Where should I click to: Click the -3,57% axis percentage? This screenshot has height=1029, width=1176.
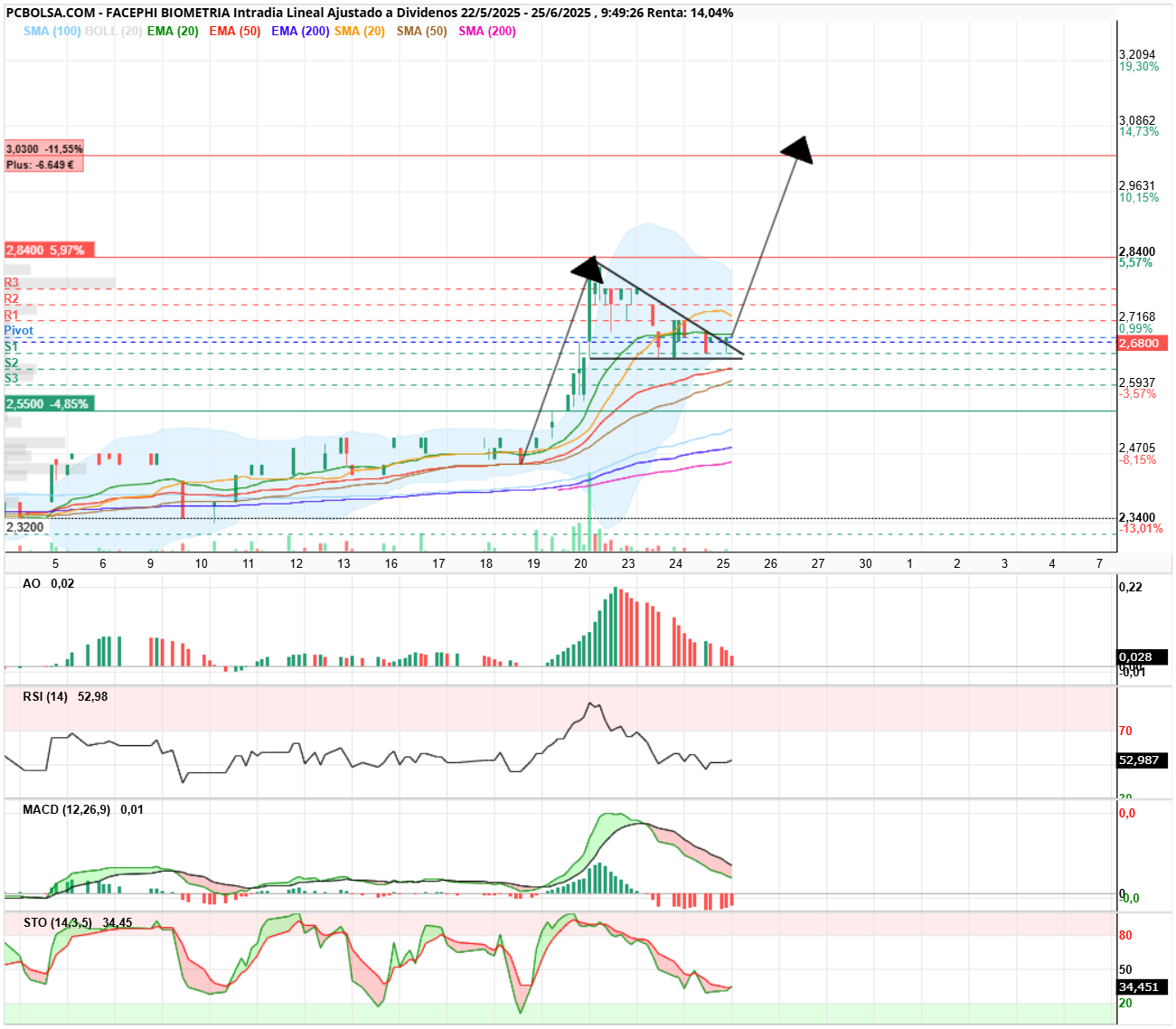point(1138,393)
